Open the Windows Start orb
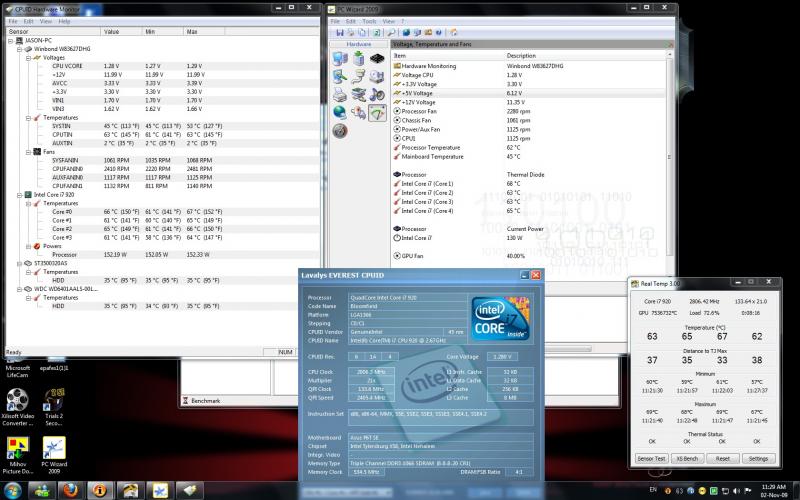The image size is (800, 500). click(12, 491)
